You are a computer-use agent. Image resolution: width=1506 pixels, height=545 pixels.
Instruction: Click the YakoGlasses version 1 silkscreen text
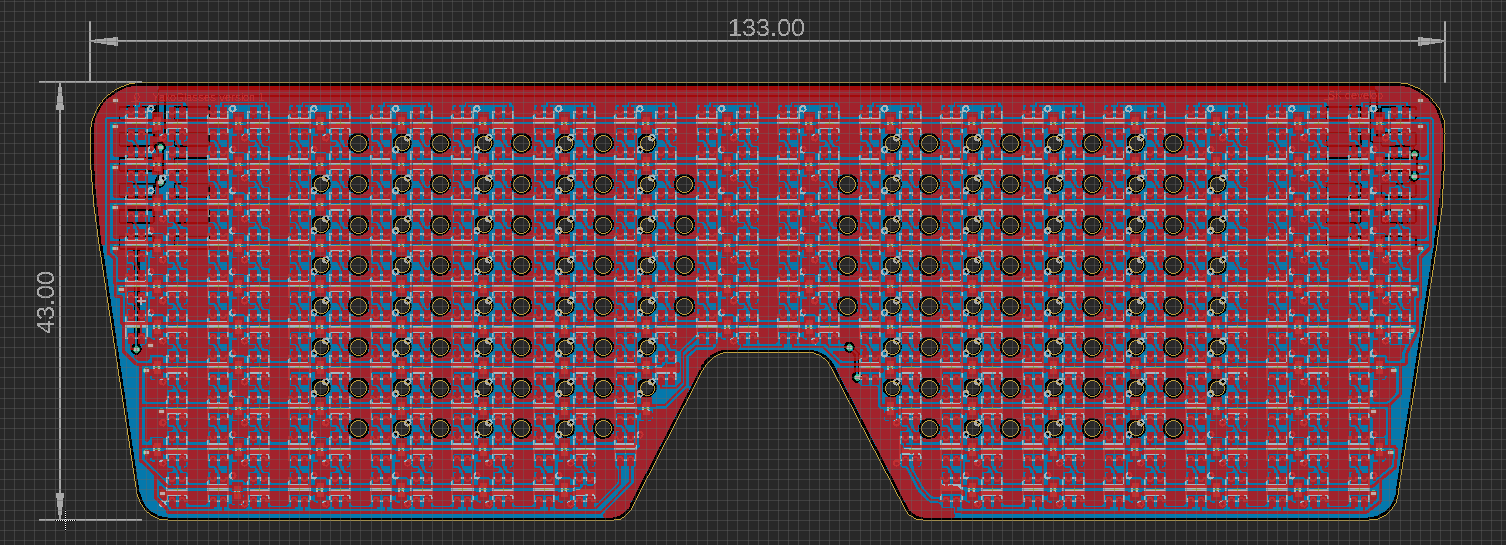[x=208, y=96]
